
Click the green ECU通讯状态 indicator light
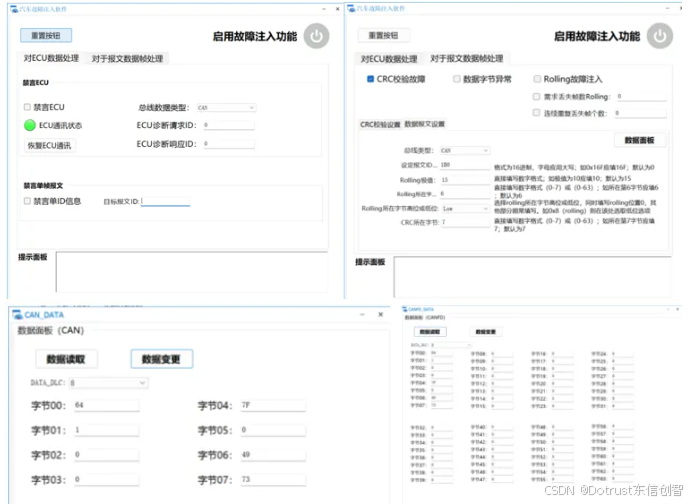click(29, 125)
